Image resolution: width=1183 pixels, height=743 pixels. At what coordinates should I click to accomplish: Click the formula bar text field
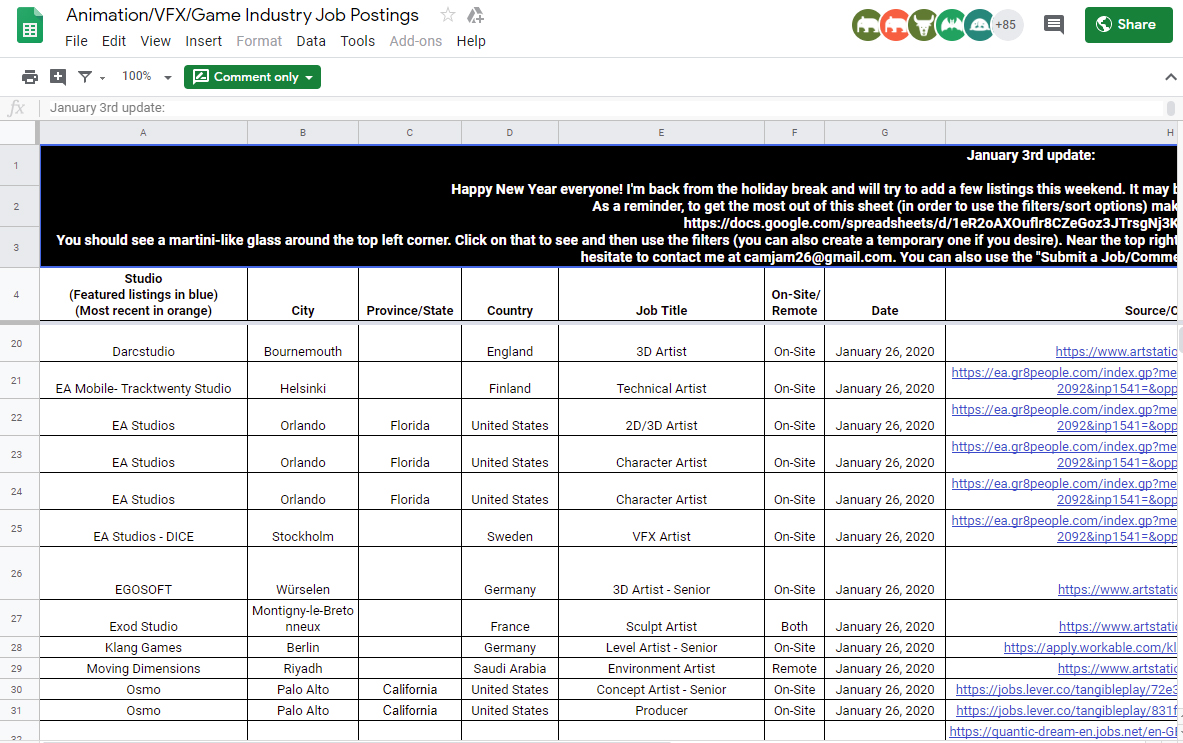pos(604,108)
